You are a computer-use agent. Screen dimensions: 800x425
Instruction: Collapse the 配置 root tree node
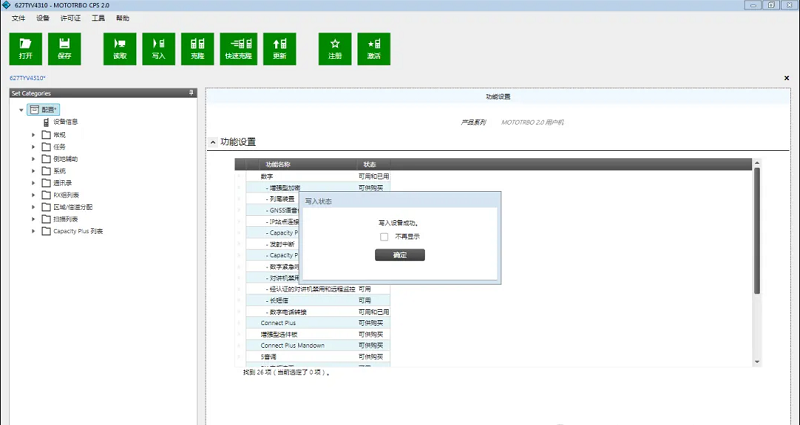(x=21, y=109)
